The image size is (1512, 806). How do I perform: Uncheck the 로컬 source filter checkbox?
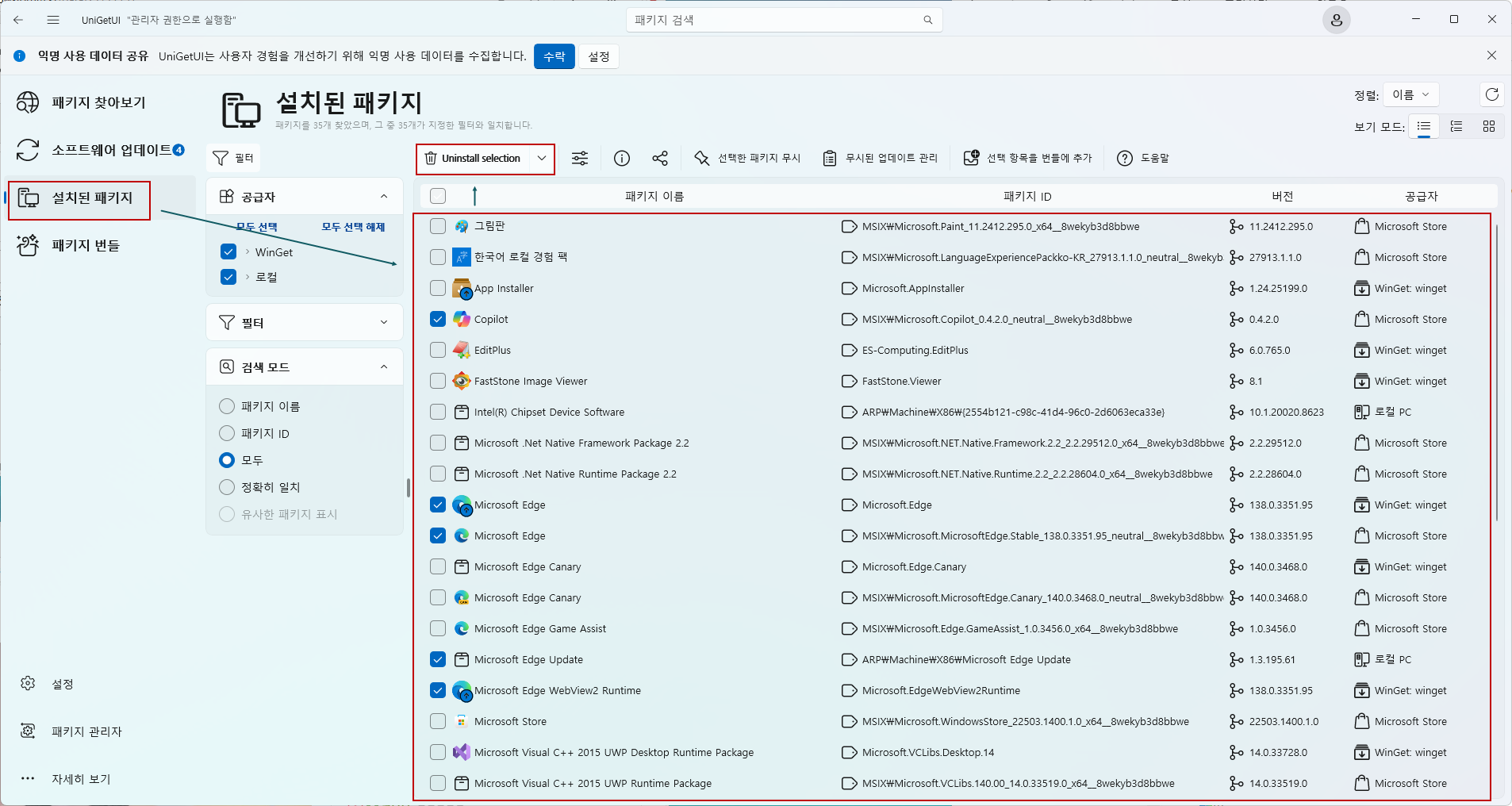[x=228, y=277]
